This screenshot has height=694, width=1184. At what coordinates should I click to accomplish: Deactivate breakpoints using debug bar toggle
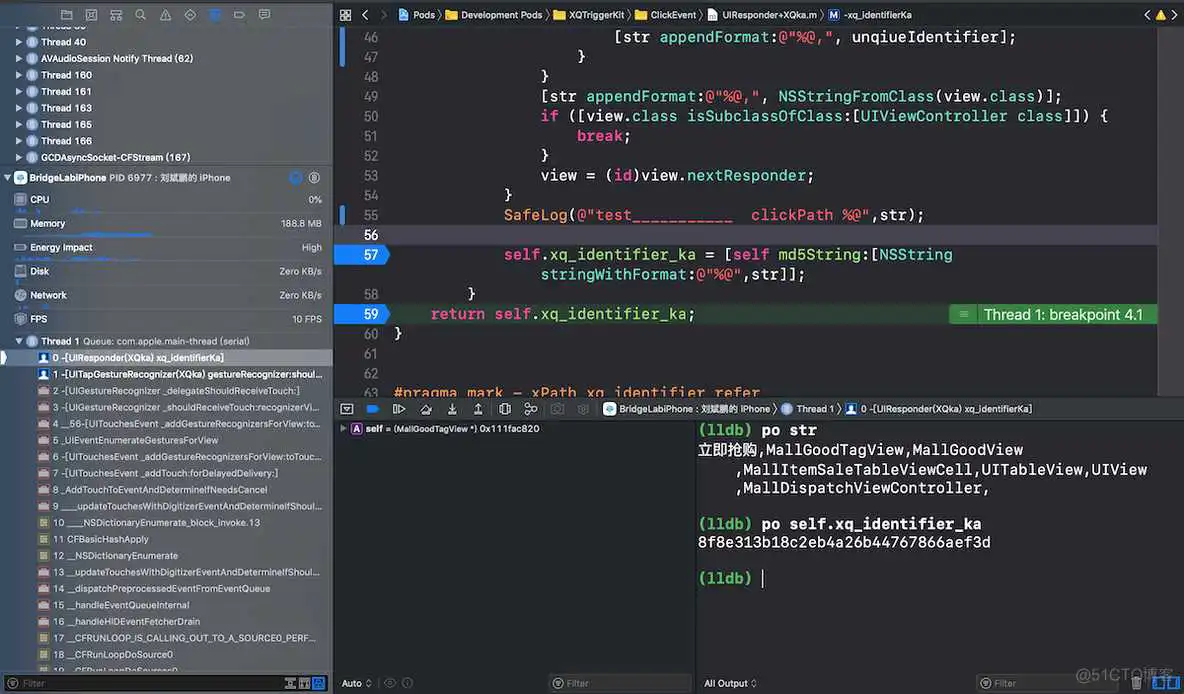(373, 409)
